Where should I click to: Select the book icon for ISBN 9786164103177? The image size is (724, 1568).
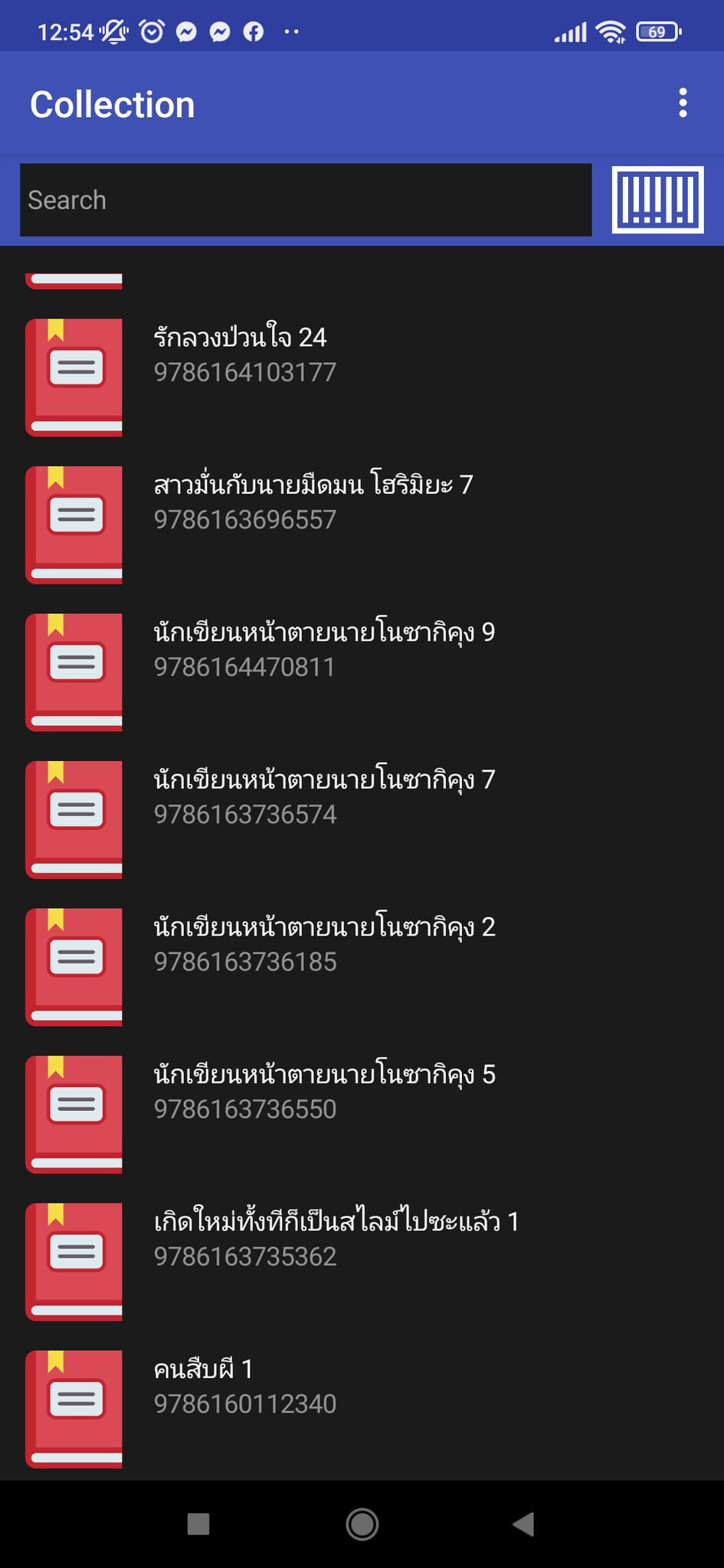point(74,377)
